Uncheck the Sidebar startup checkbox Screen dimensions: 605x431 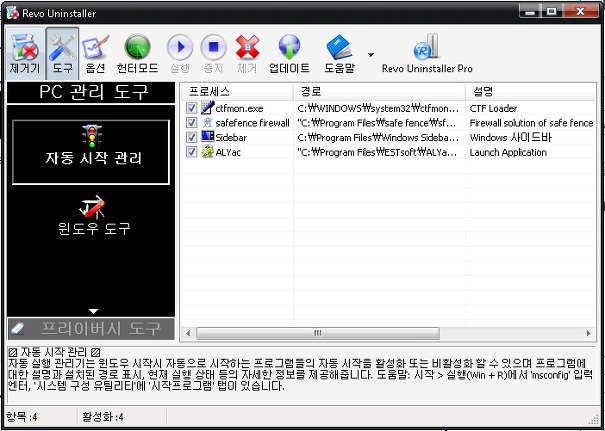(191, 137)
